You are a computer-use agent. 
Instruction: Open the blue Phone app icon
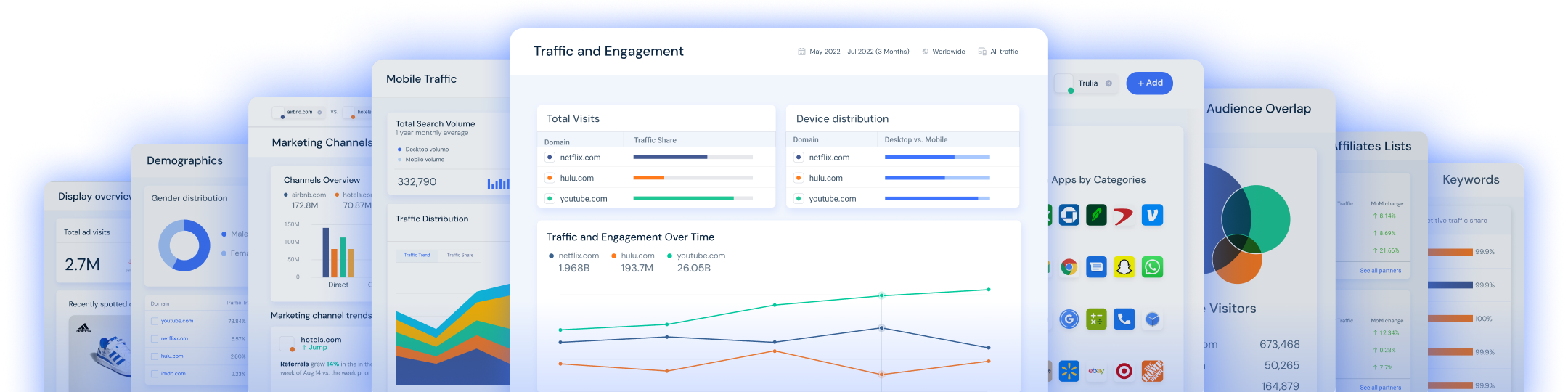1124,319
